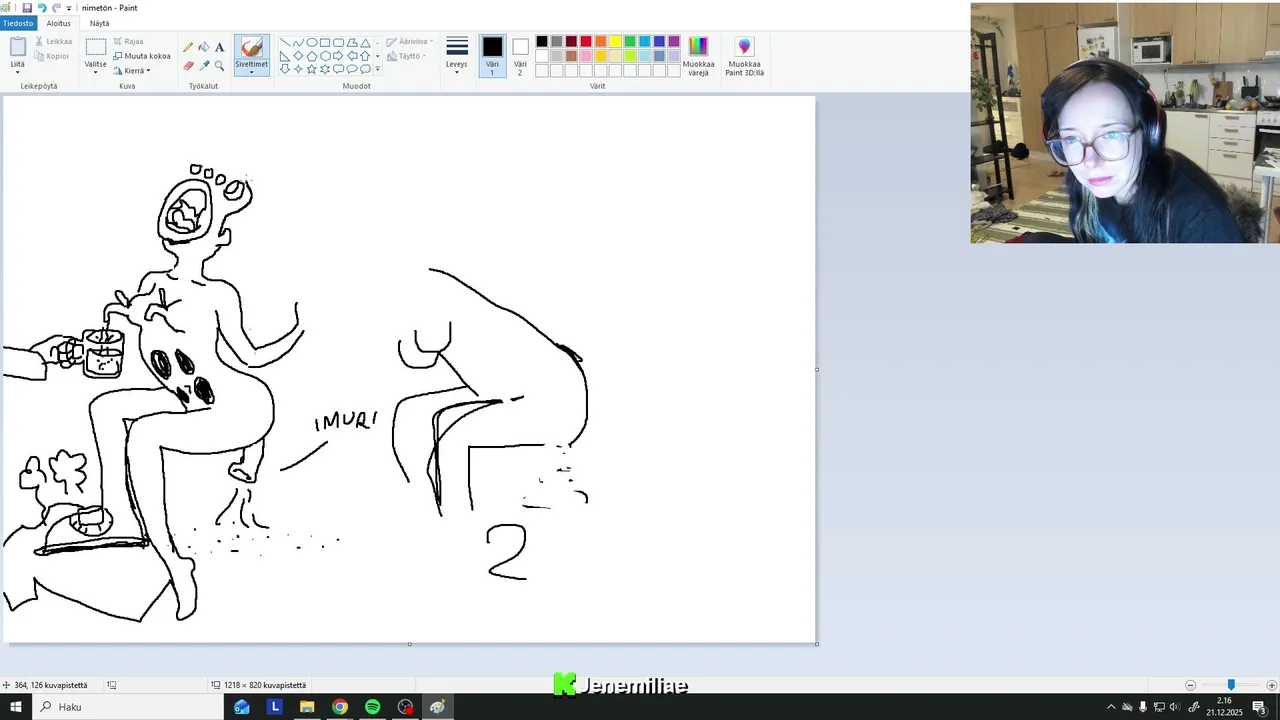Open Customize Quick Access Toolbar dropdown

point(69,8)
